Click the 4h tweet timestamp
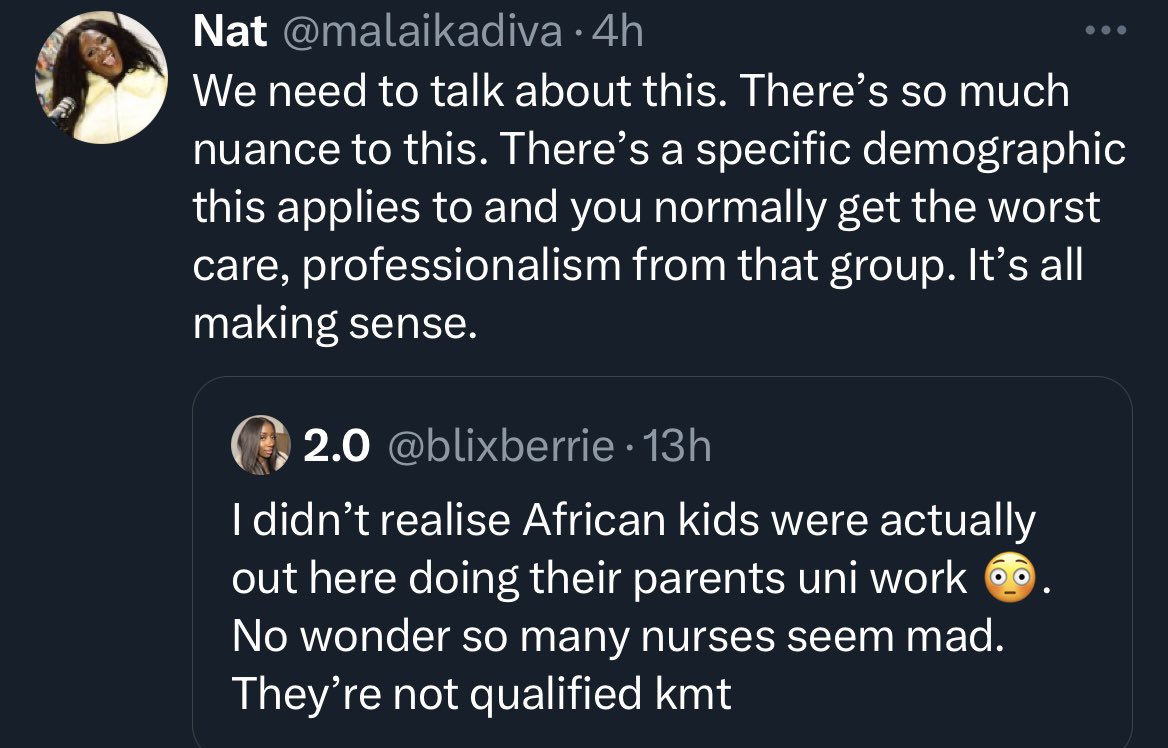Image resolution: width=1168 pixels, height=748 pixels. tap(619, 33)
